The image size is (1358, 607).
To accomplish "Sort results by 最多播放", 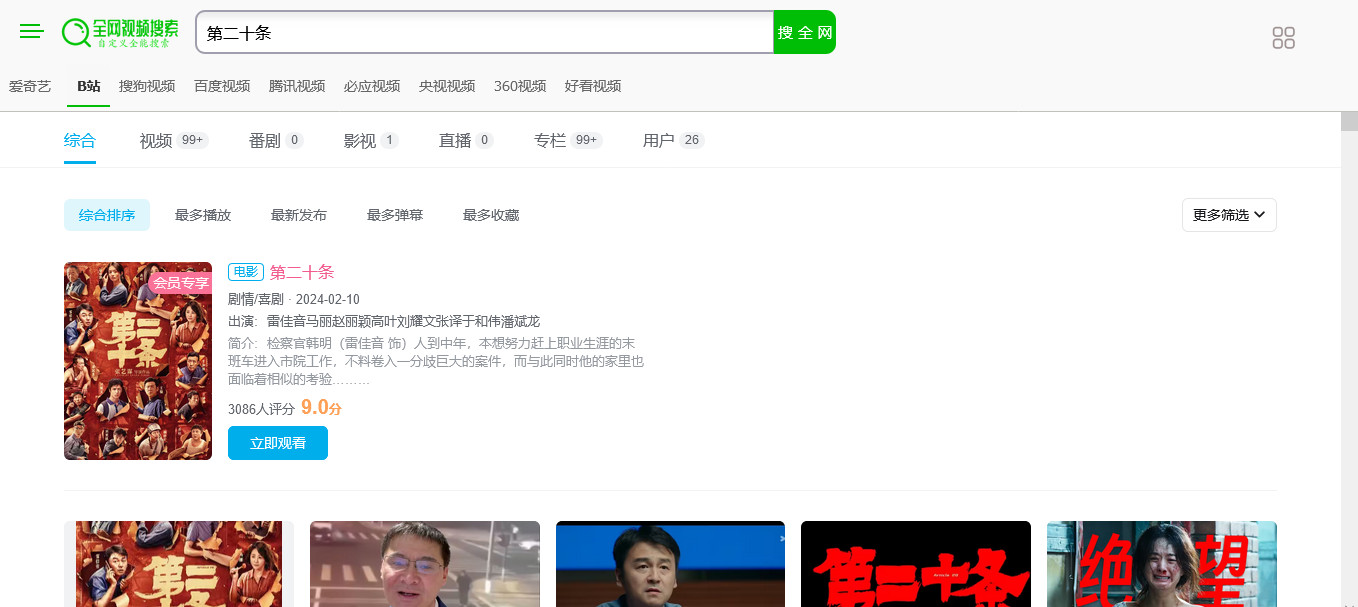I will [203, 215].
